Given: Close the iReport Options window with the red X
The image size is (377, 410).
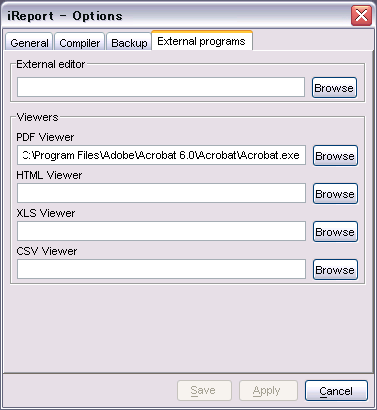Looking at the screenshot, I should coord(361,15).
